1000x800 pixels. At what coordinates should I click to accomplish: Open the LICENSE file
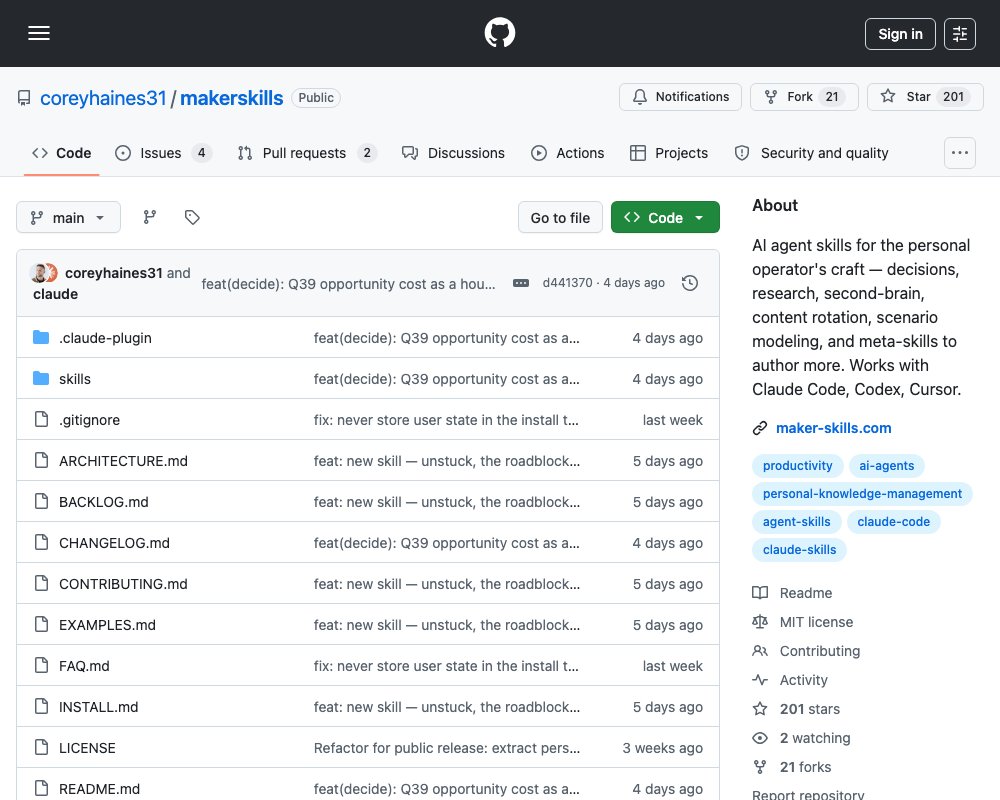(87, 748)
